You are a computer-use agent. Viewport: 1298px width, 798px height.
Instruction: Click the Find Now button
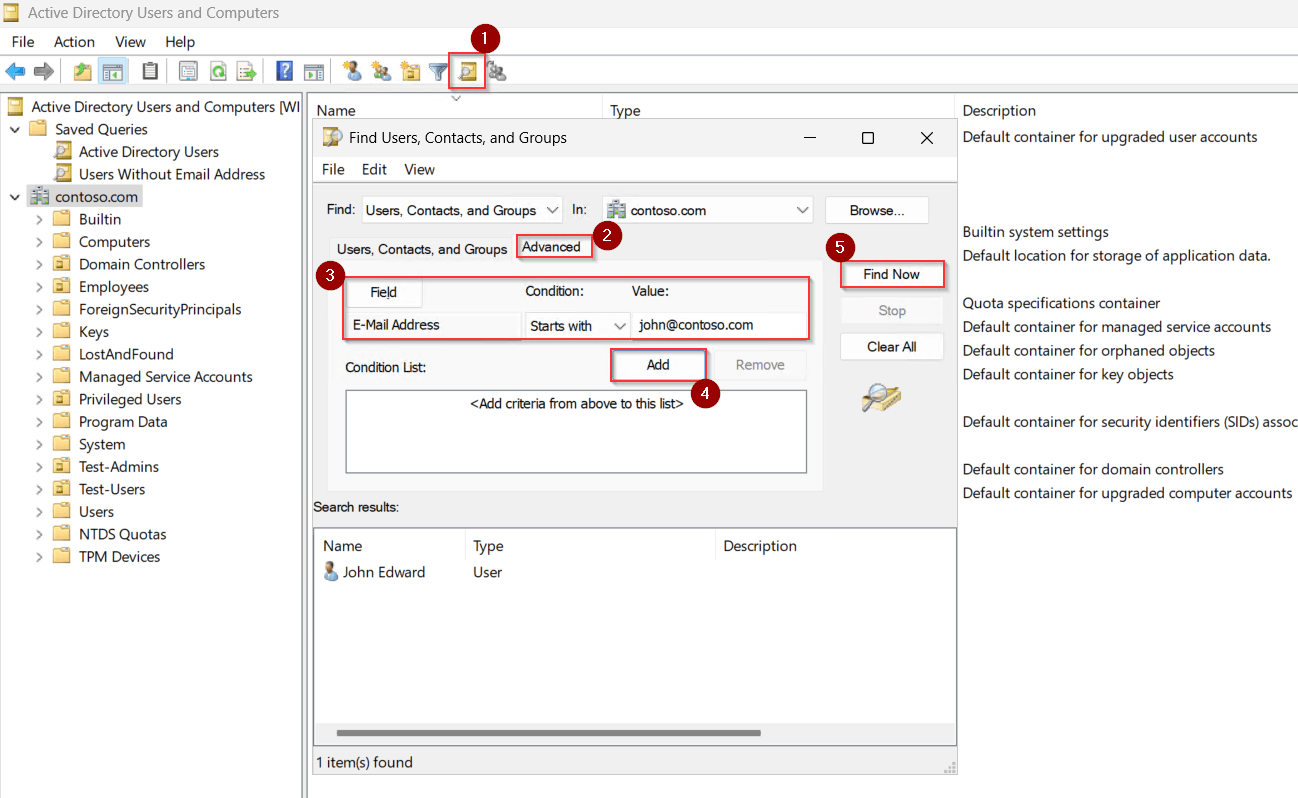(x=891, y=274)
